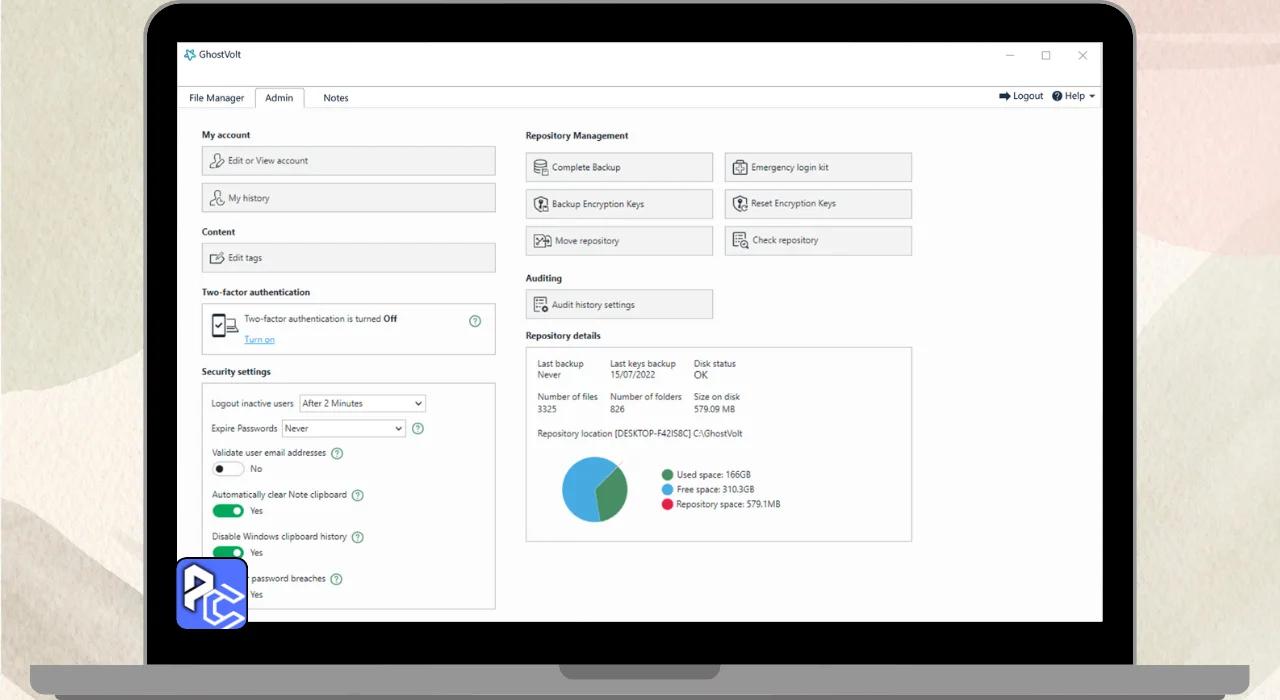Image resolution: width=1280 pixels, height=700 pixels.
Task: Switch to the File Manager tab
Action: (x=217, y=98)
